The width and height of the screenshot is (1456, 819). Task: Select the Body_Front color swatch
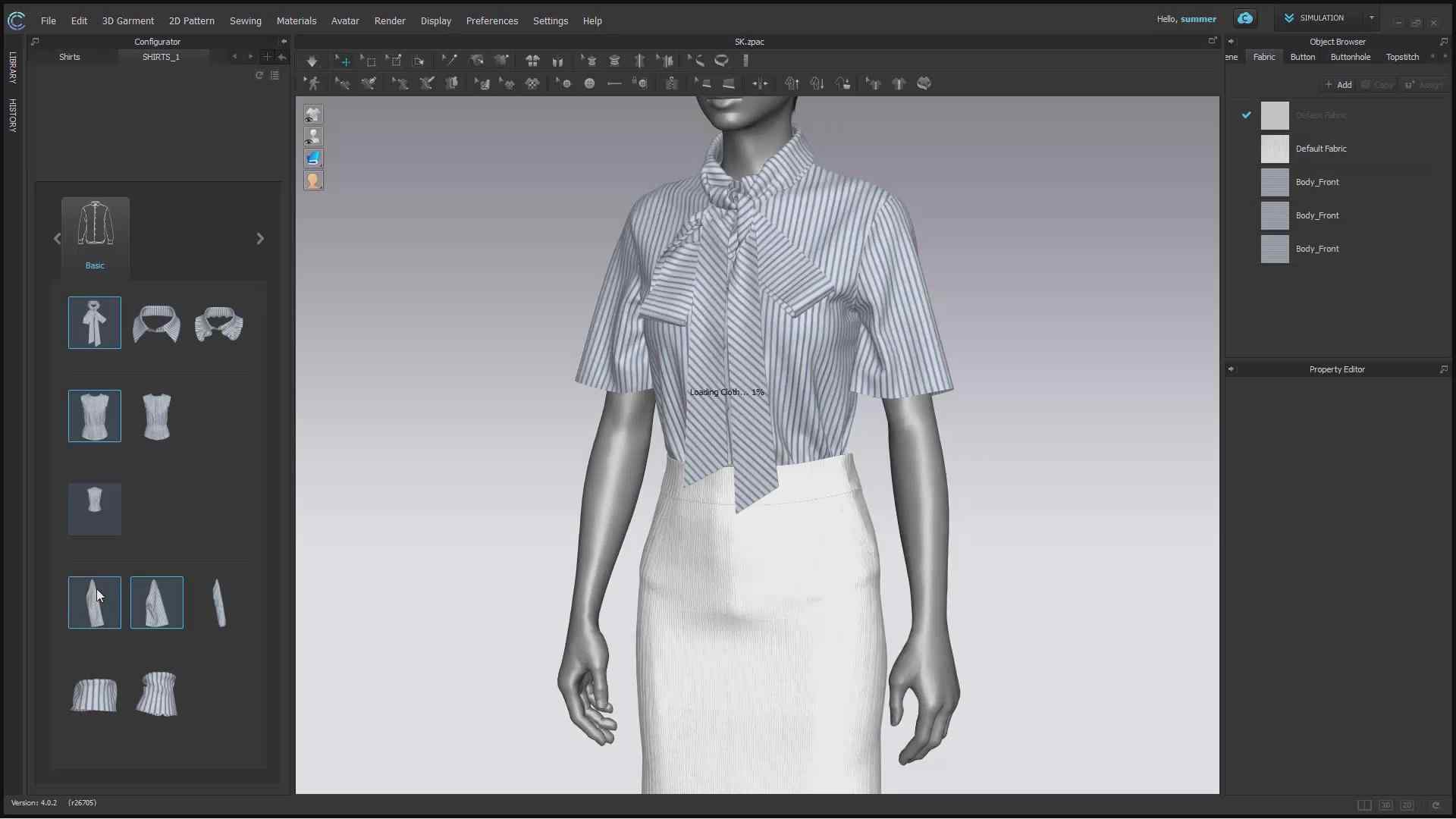click(x=1275, y=181)
